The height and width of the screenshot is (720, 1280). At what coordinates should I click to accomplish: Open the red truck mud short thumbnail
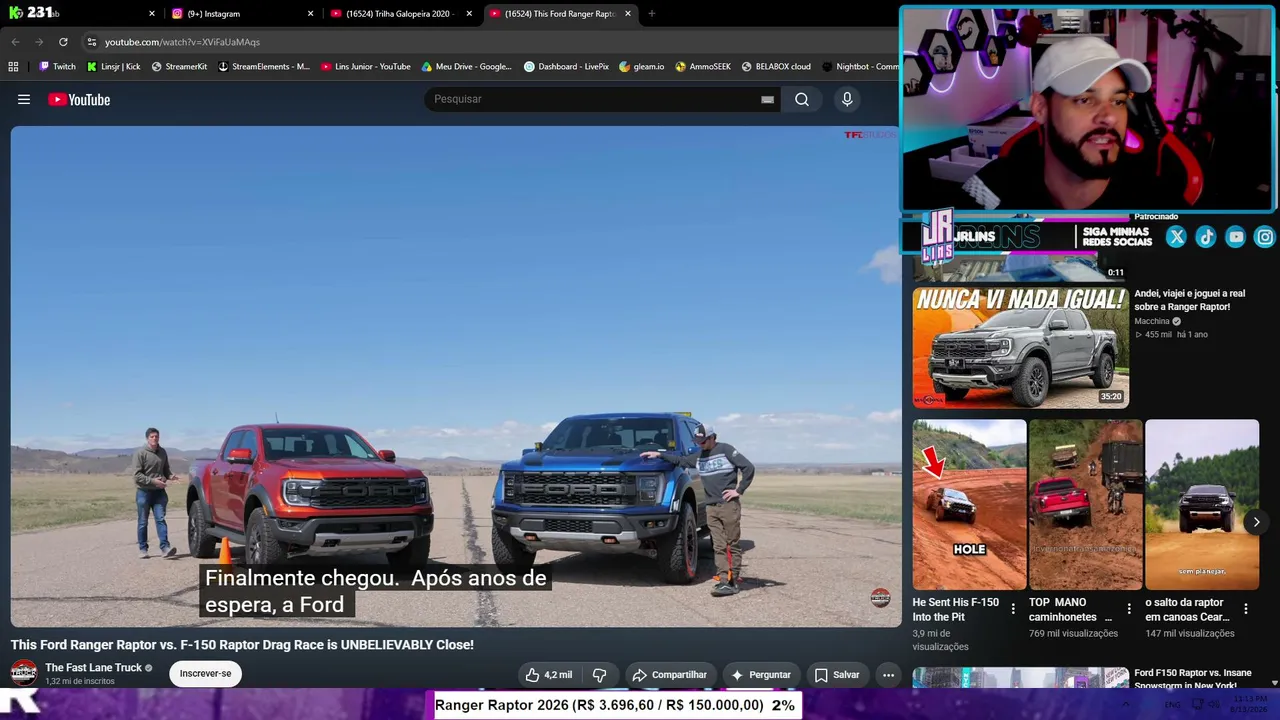(x=1085, y=505)
